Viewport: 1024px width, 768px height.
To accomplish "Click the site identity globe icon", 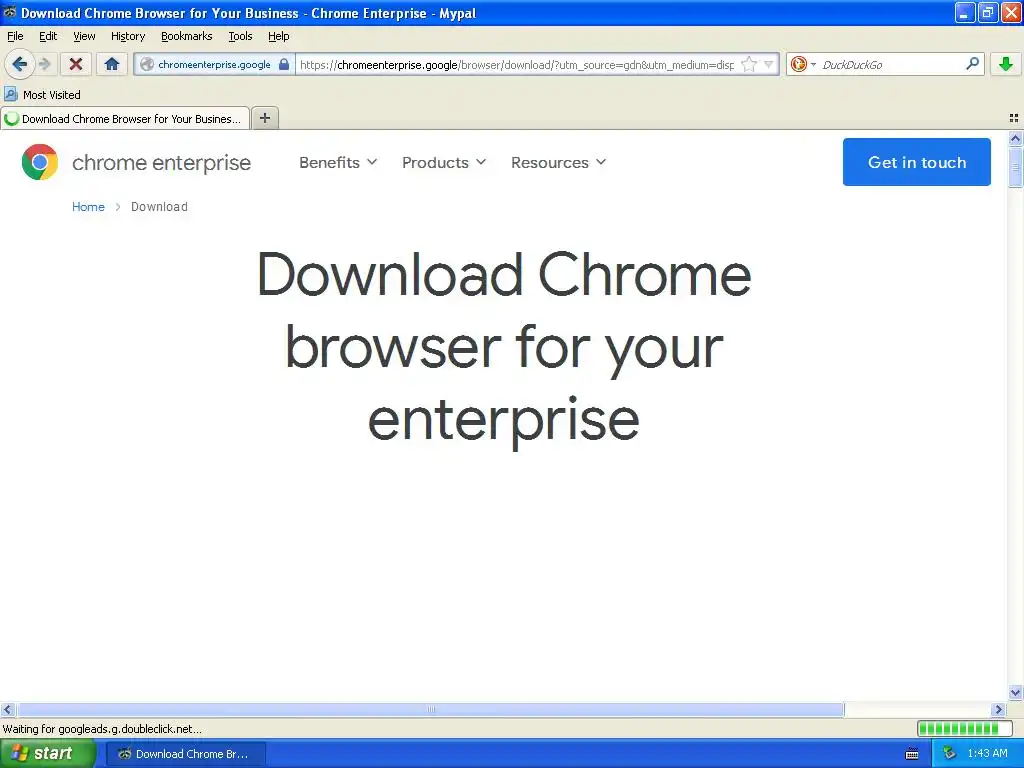I will (147, 64).
